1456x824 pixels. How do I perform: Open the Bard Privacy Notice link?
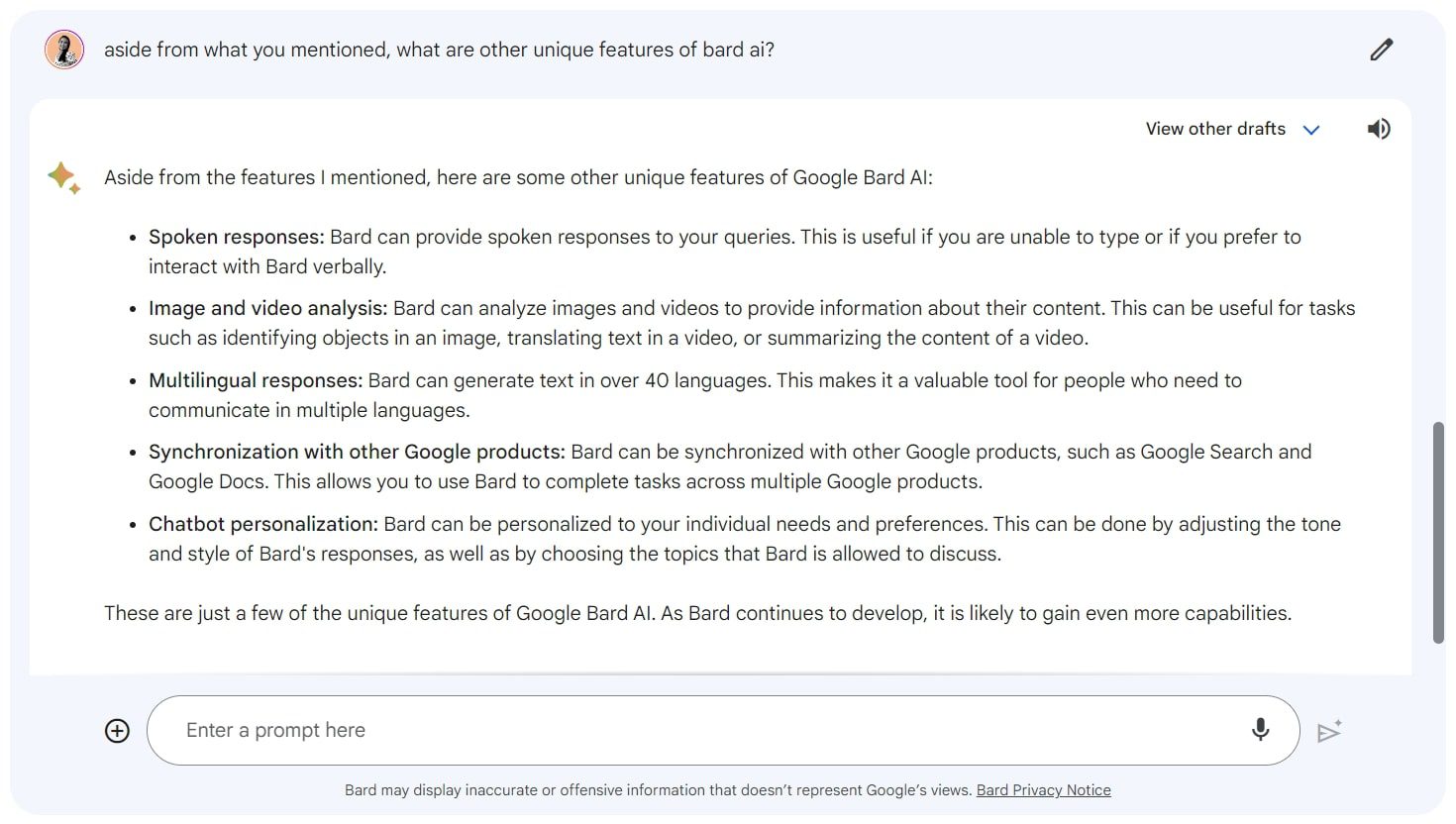pyautogui.click(x=1043, y=790)
